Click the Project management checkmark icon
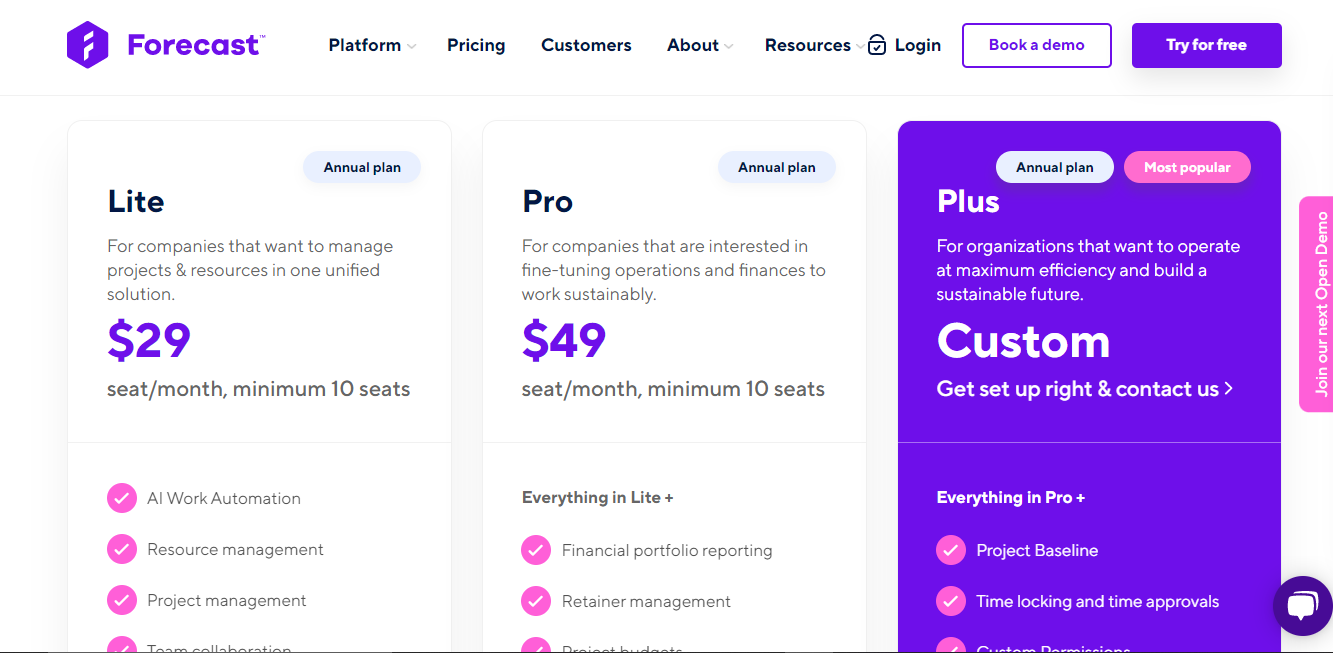 point(122,600)
